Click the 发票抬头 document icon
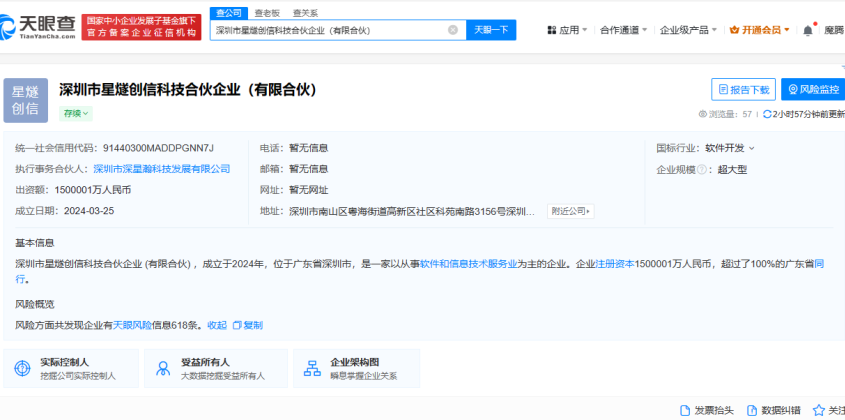 [x=685, y=410]
